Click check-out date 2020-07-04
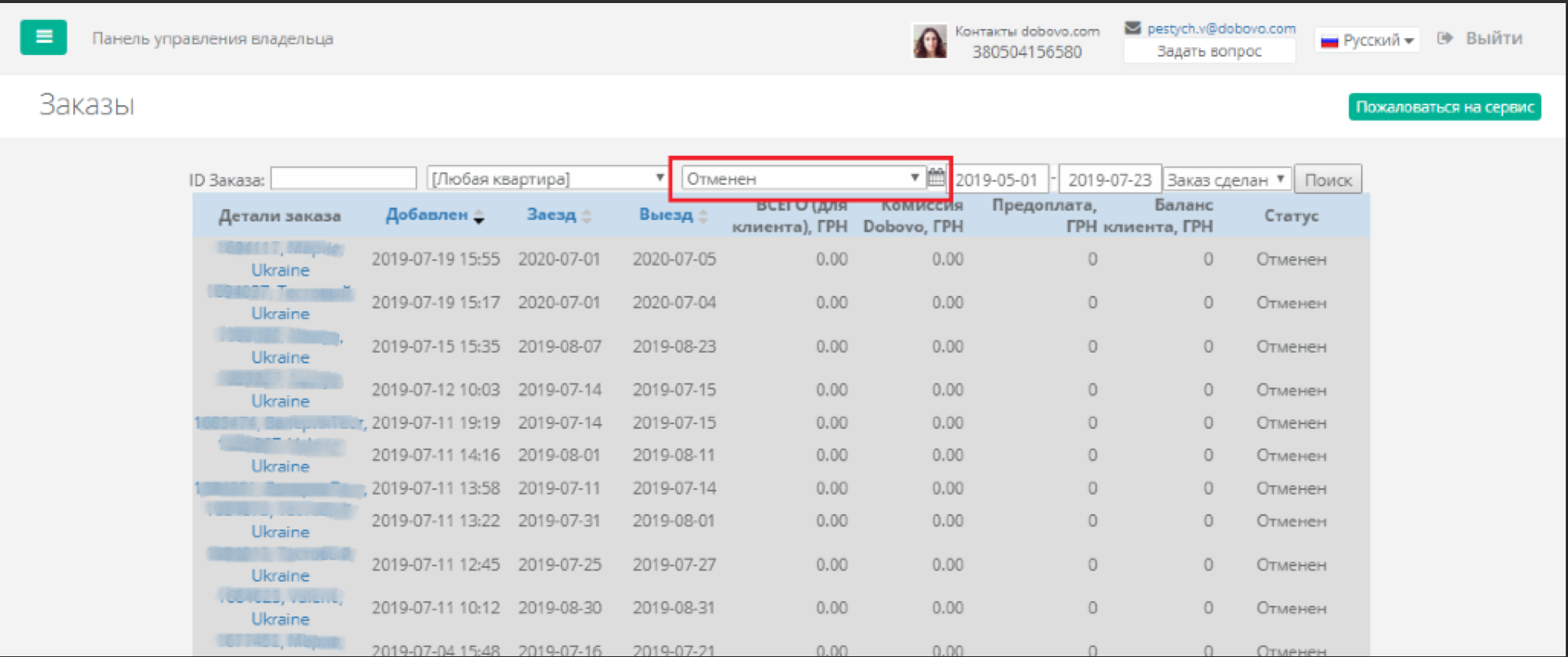The image size is (1568, 657). pyautogui.click(x=675, y=303)
